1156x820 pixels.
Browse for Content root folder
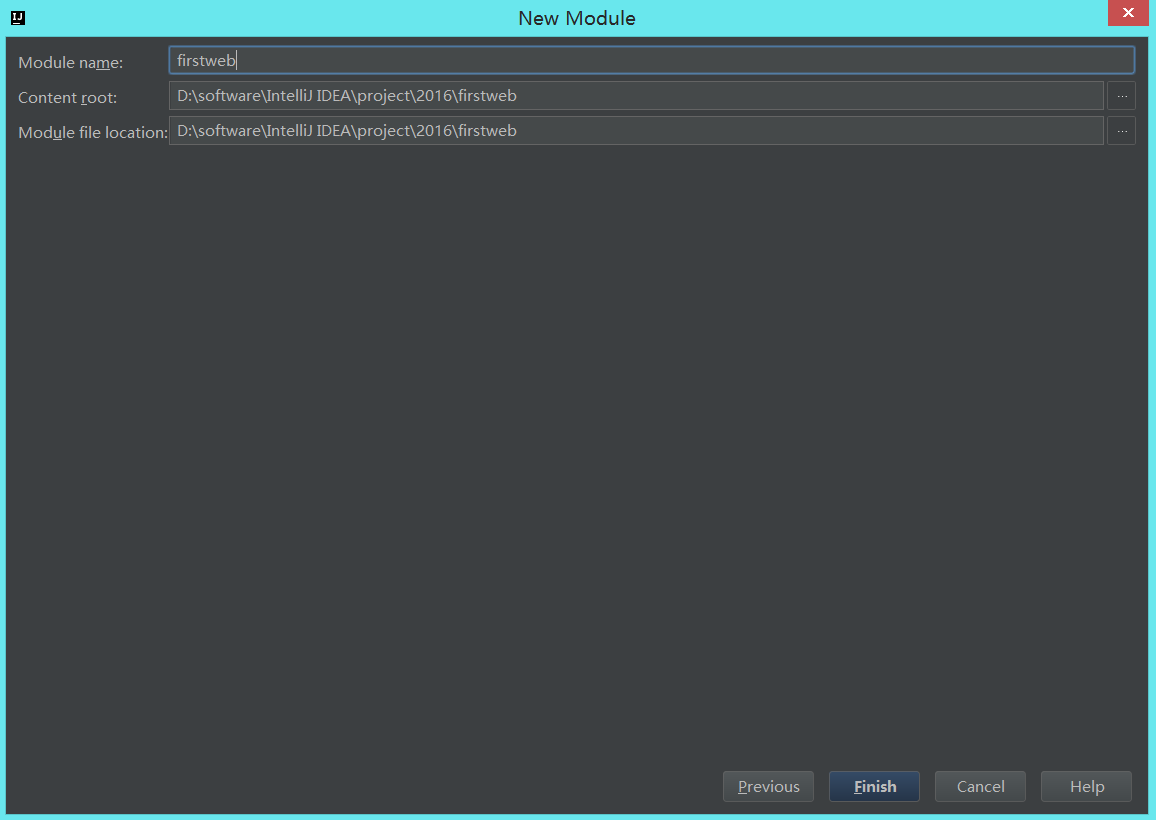point(1121,96)
